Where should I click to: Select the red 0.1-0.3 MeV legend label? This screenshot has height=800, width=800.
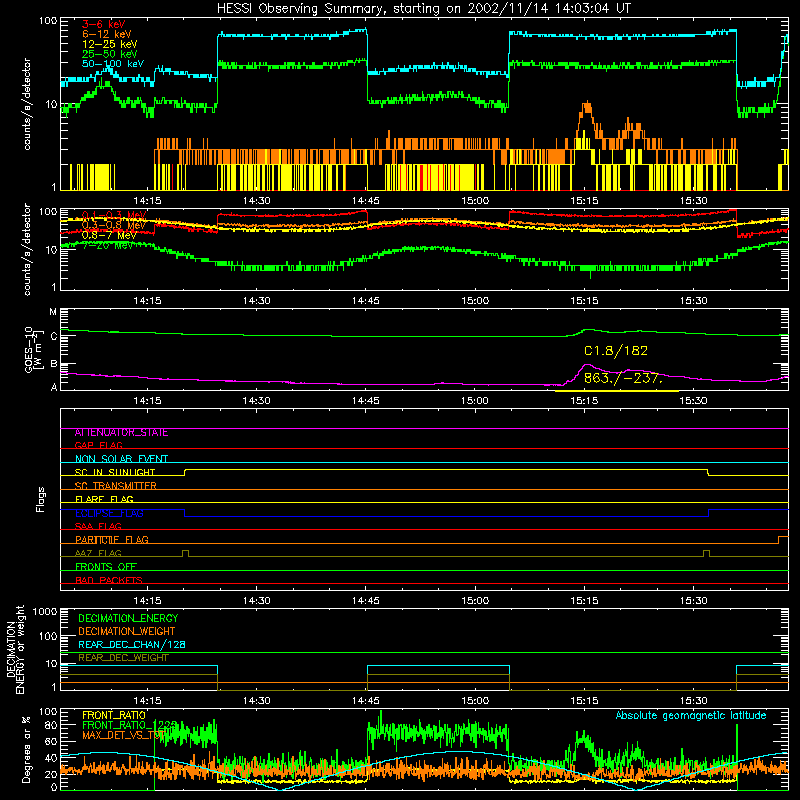[x=114, y=215]
